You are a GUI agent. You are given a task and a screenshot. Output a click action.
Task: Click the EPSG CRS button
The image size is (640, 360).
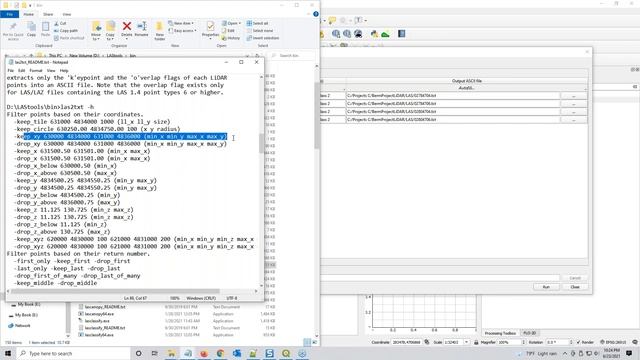click(x=613, y=342)
